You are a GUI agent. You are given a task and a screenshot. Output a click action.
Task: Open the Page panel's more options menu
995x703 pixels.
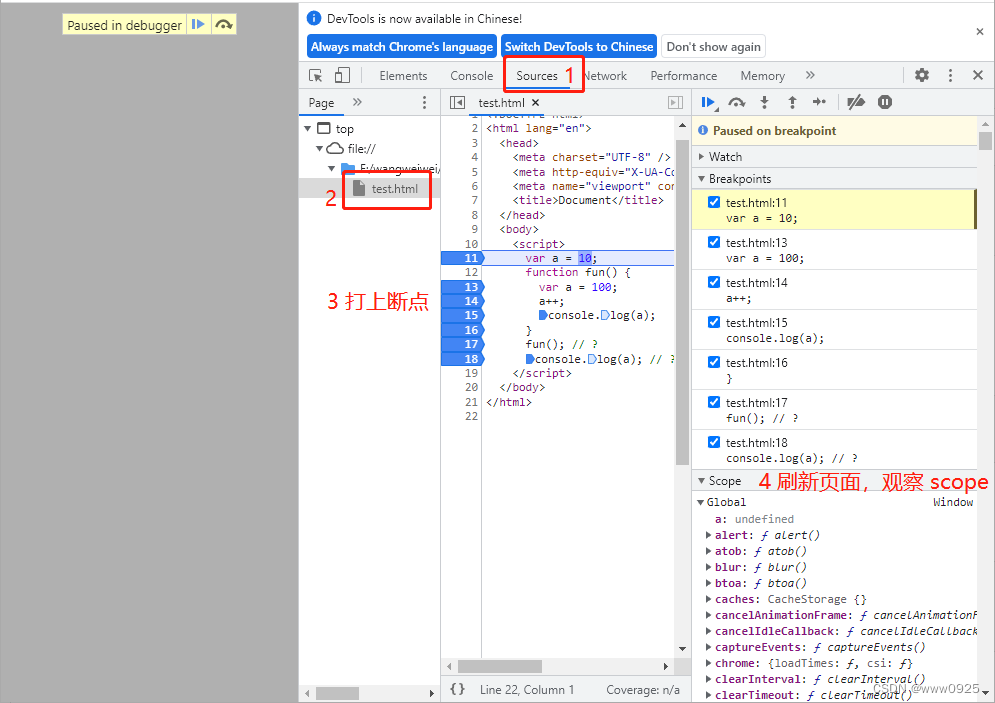(x=425, y=102)
